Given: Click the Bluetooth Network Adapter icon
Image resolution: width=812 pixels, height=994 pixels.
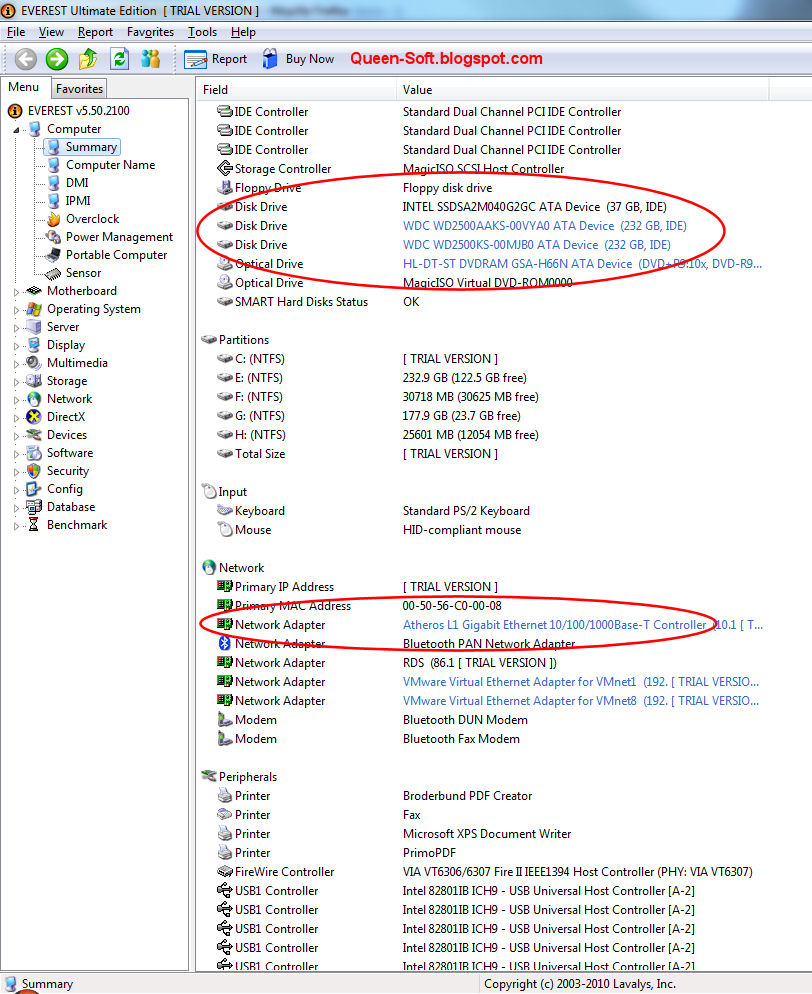Looking at the screenshot, I should tap(224, 643).
